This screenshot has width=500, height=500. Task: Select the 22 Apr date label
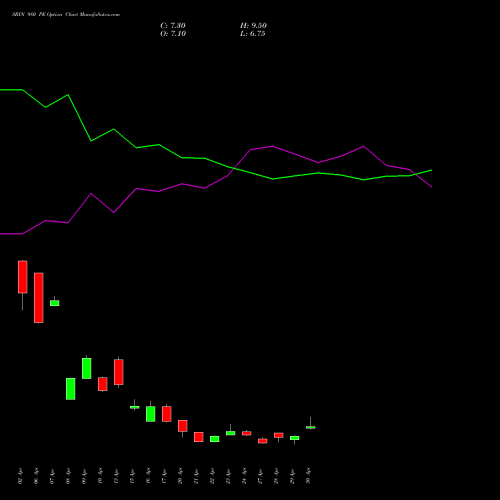point(212,476)
